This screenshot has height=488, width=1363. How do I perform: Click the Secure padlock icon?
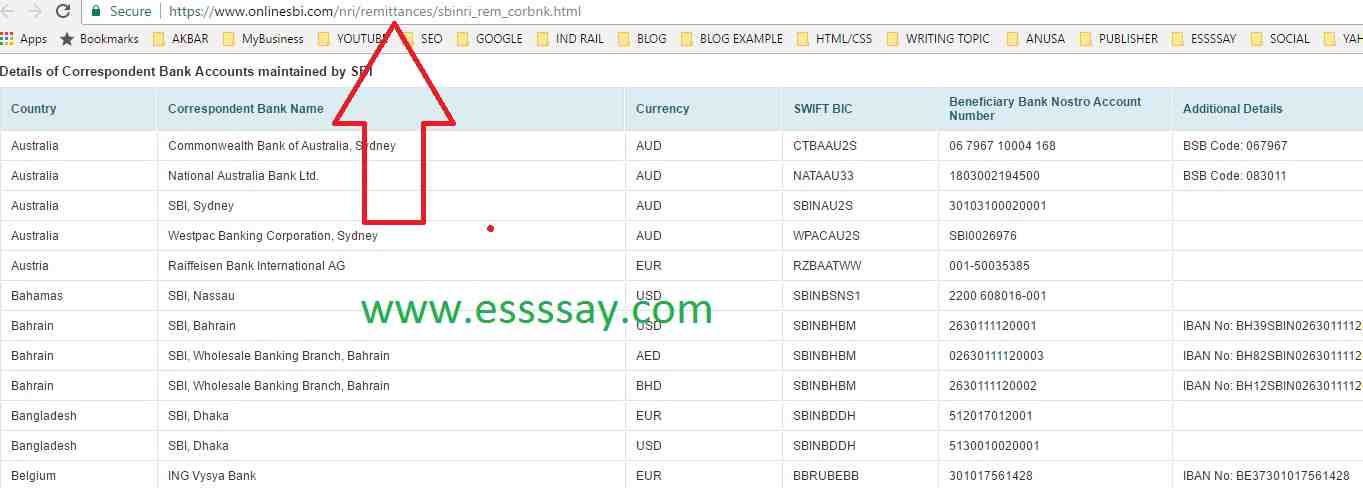tap(96, 12)
